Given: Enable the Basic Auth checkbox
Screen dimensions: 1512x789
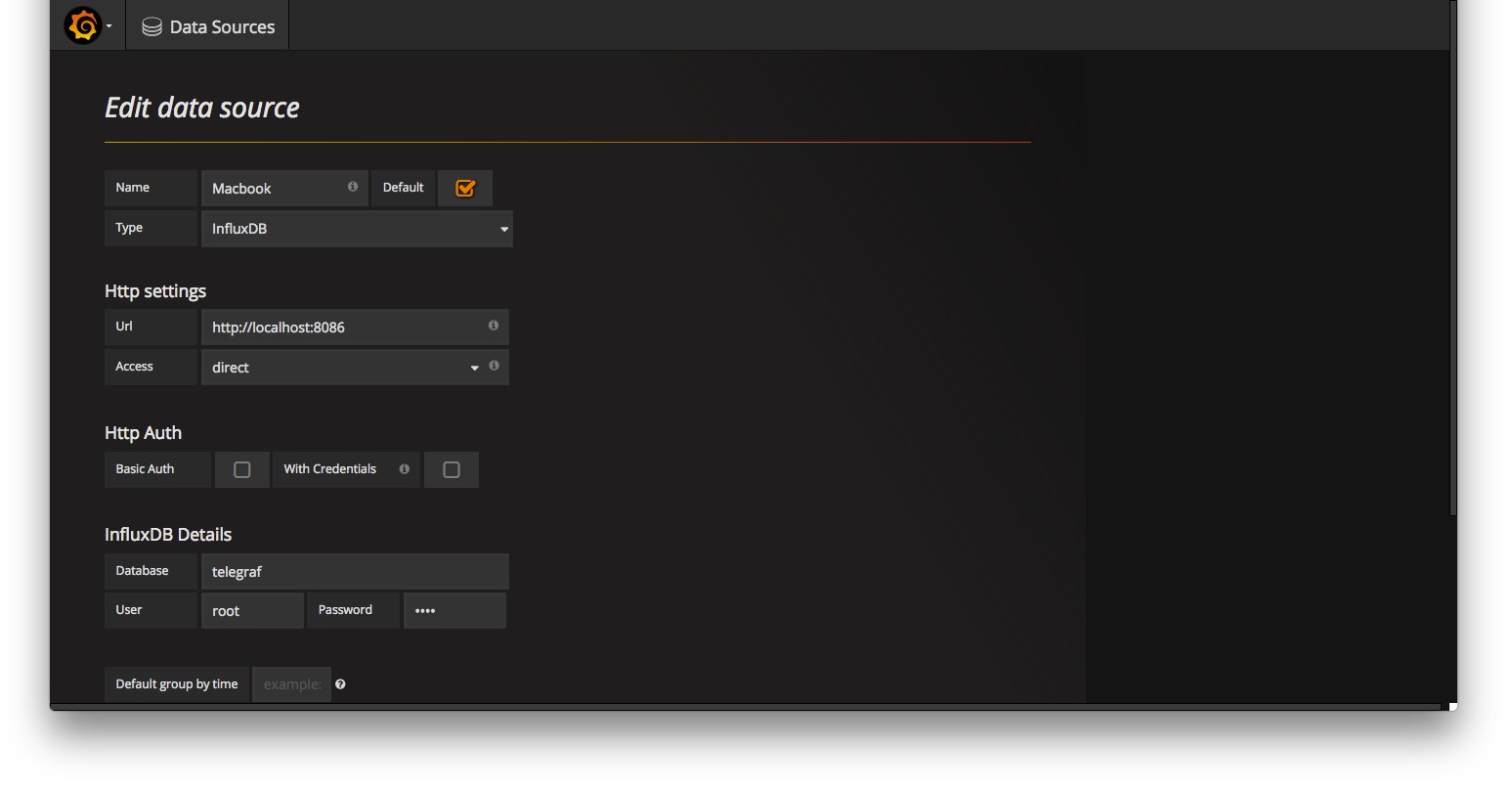Looking at the screenshot, I should [x=242, y=470].
